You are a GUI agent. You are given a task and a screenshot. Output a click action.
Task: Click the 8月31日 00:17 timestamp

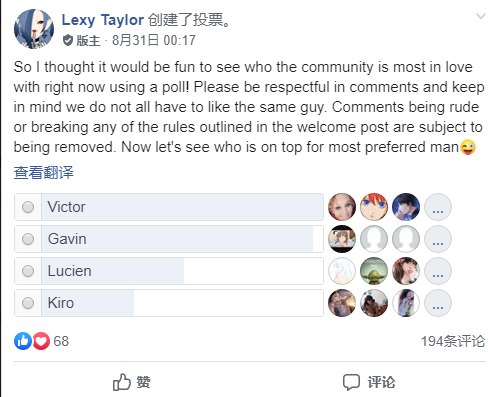tap(154, 40)
